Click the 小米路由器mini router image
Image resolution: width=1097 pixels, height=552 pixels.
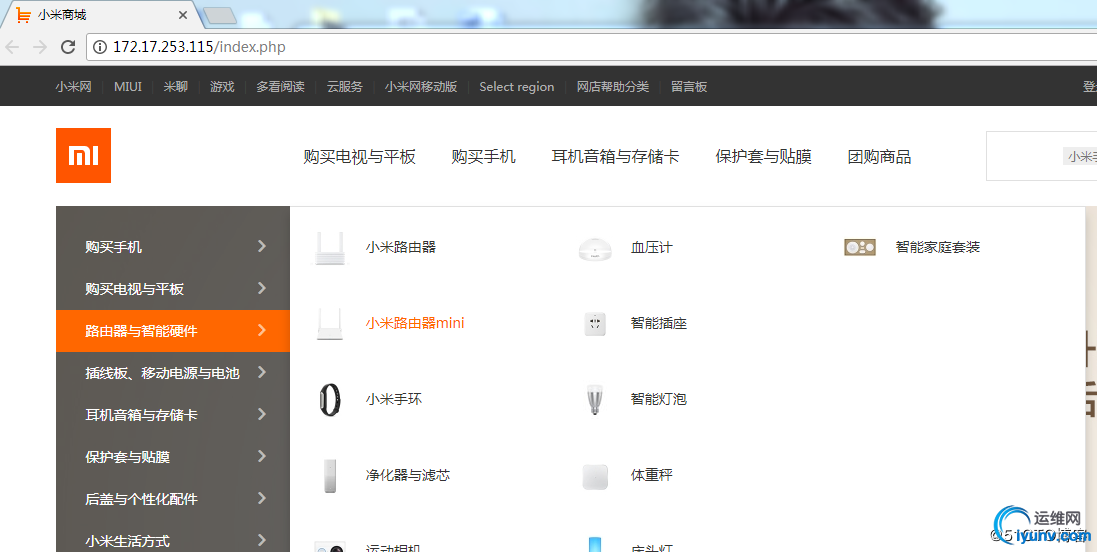point(330,323)
